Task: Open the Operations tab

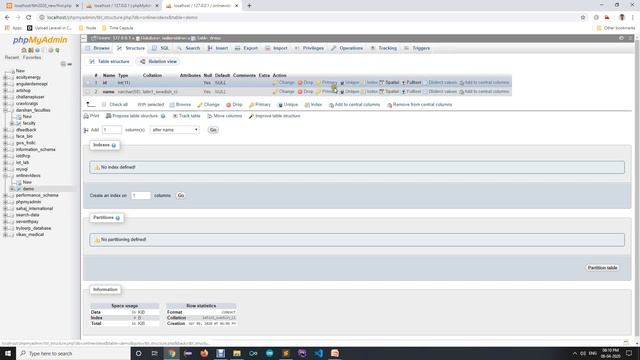Action: pos(347,48)
